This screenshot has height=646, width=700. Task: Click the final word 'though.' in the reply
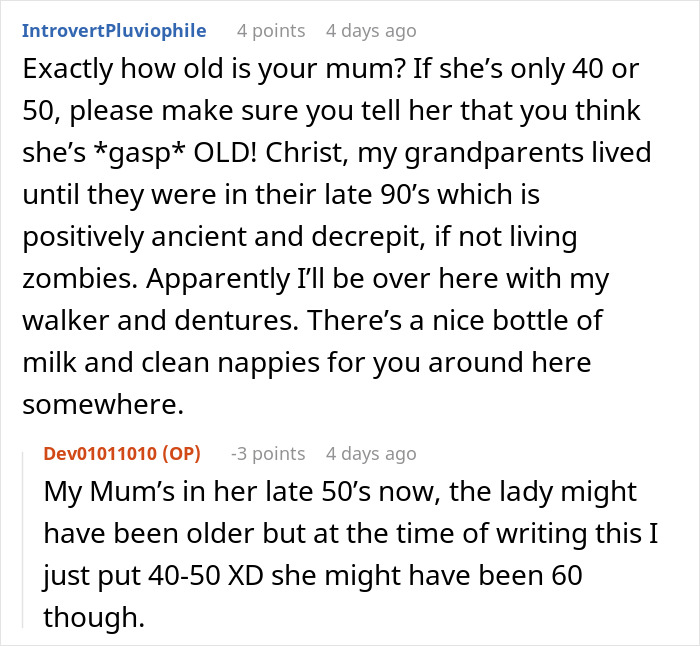94,617
